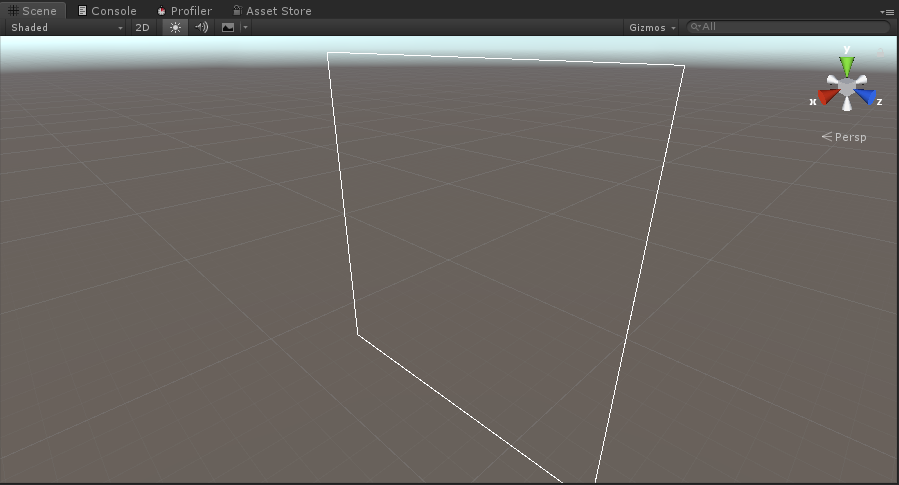Viewport: 899px width, 485px height.
Task: Open the Console tab
Action: coord(107,10)
